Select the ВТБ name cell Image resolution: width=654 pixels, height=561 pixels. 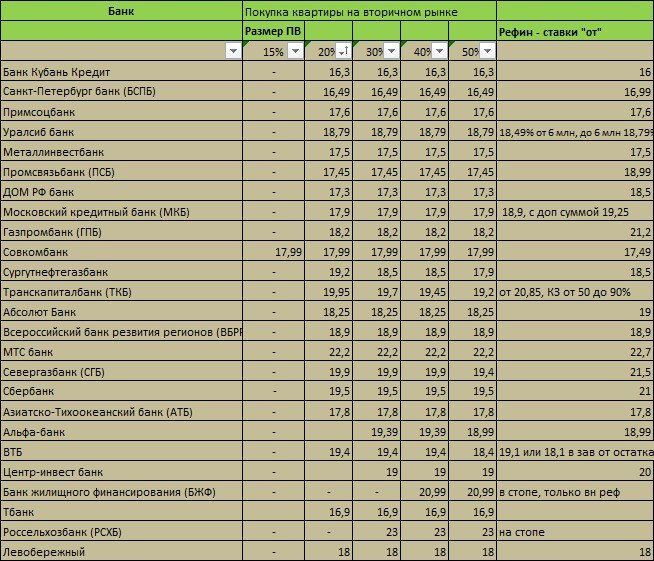(121, 452)
